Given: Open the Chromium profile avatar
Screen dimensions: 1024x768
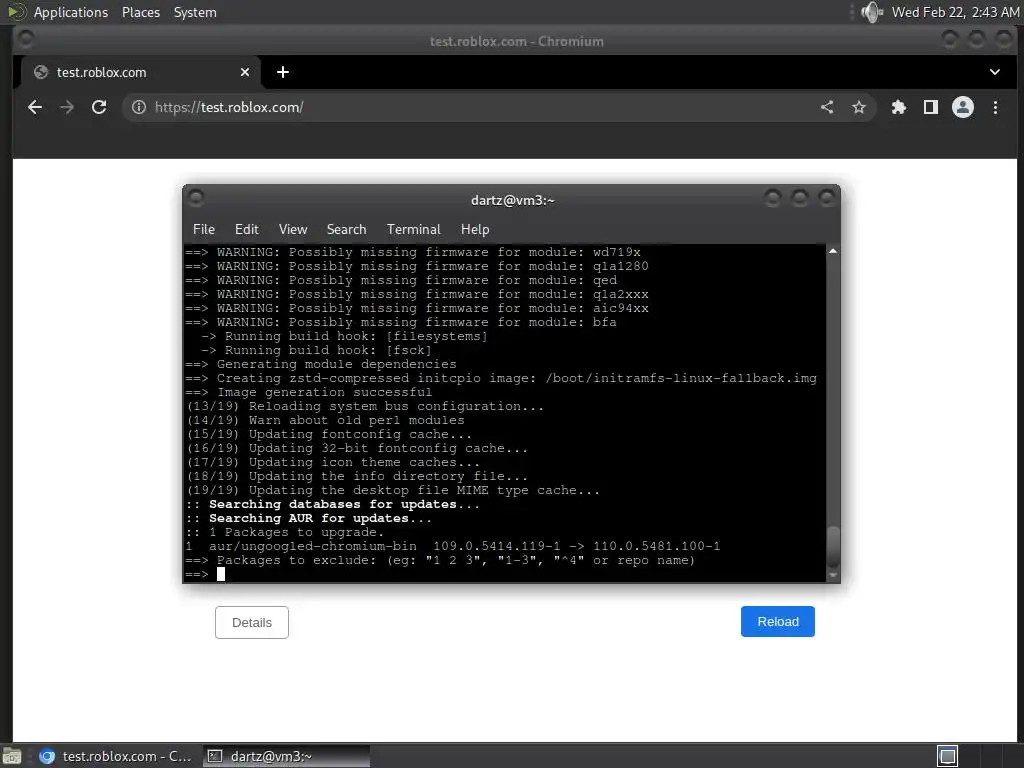Looking at the screenshot, I should point(963,107).
